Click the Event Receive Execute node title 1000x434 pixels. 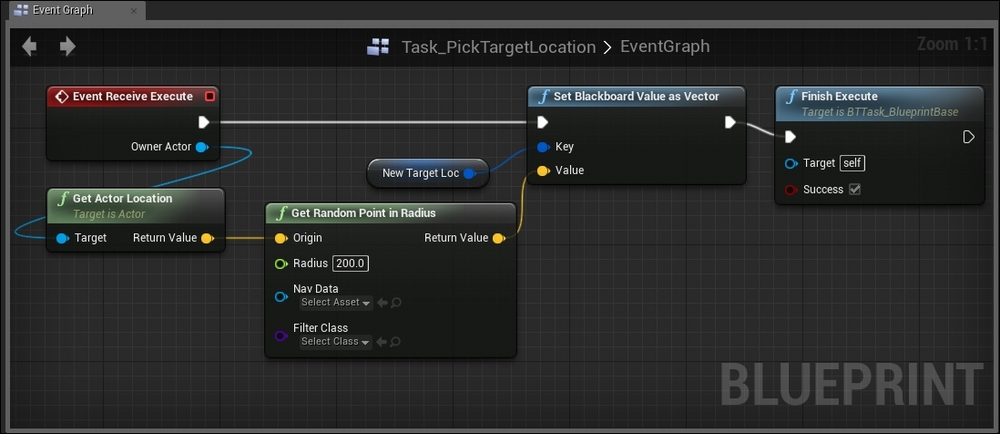click(x=133, y=96)
